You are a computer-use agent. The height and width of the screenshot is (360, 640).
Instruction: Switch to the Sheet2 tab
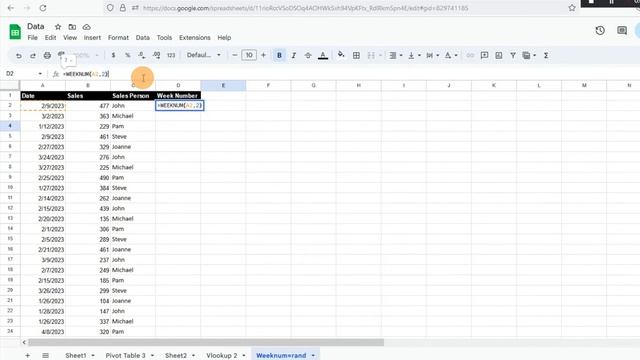pos(176,356)
